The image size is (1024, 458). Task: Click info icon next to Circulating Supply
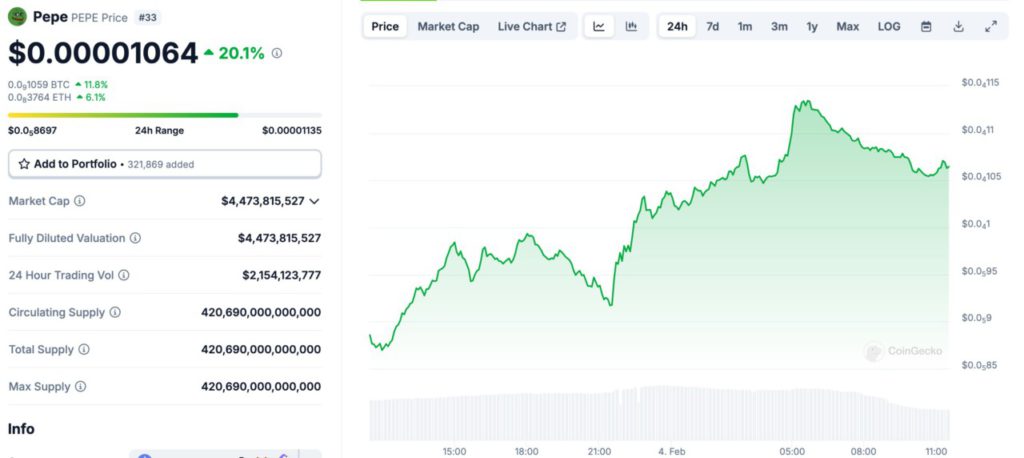point(115,312)
